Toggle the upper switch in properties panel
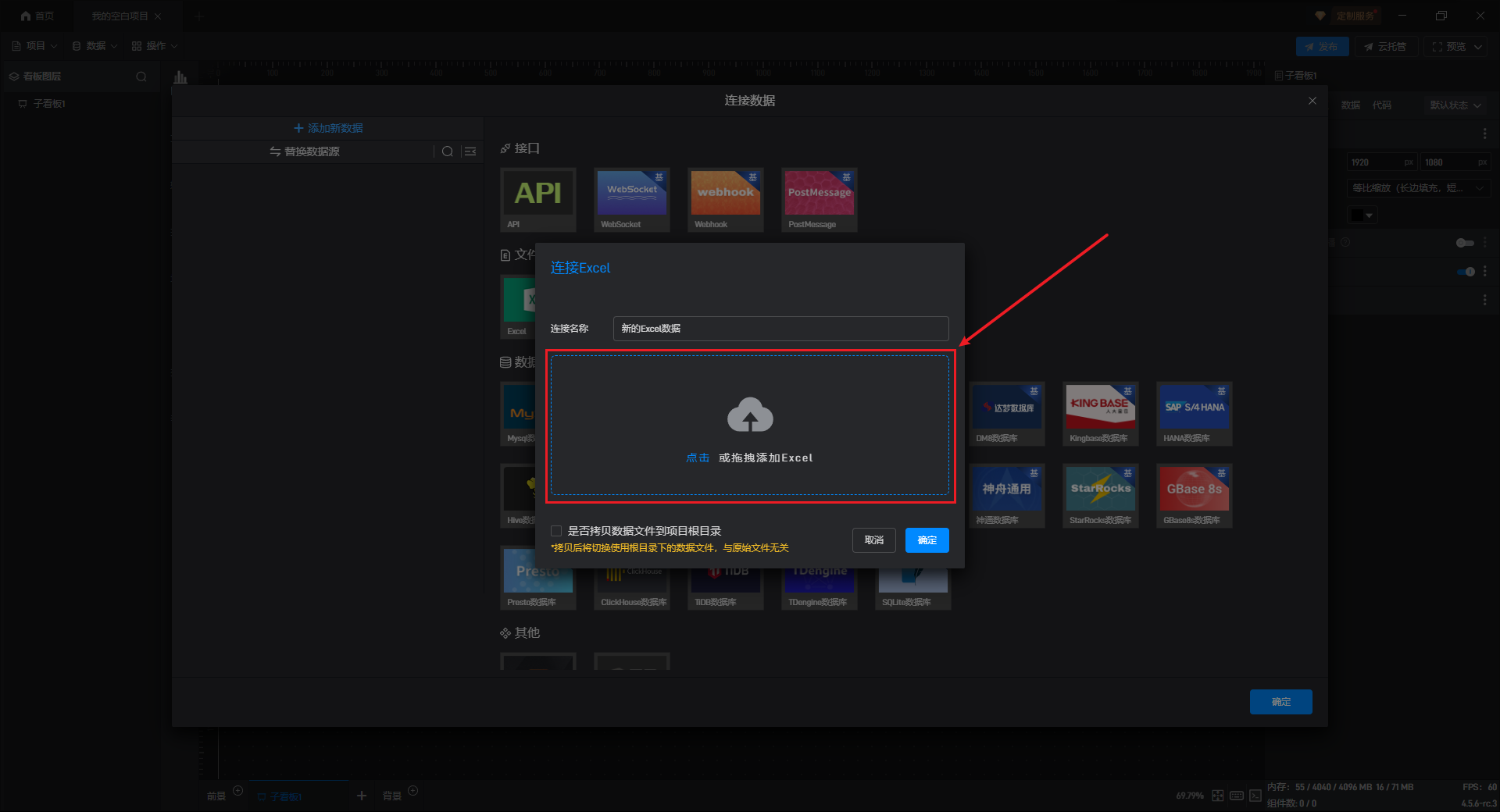Viewport: 1500px width, 812px height. point(1465,243)
